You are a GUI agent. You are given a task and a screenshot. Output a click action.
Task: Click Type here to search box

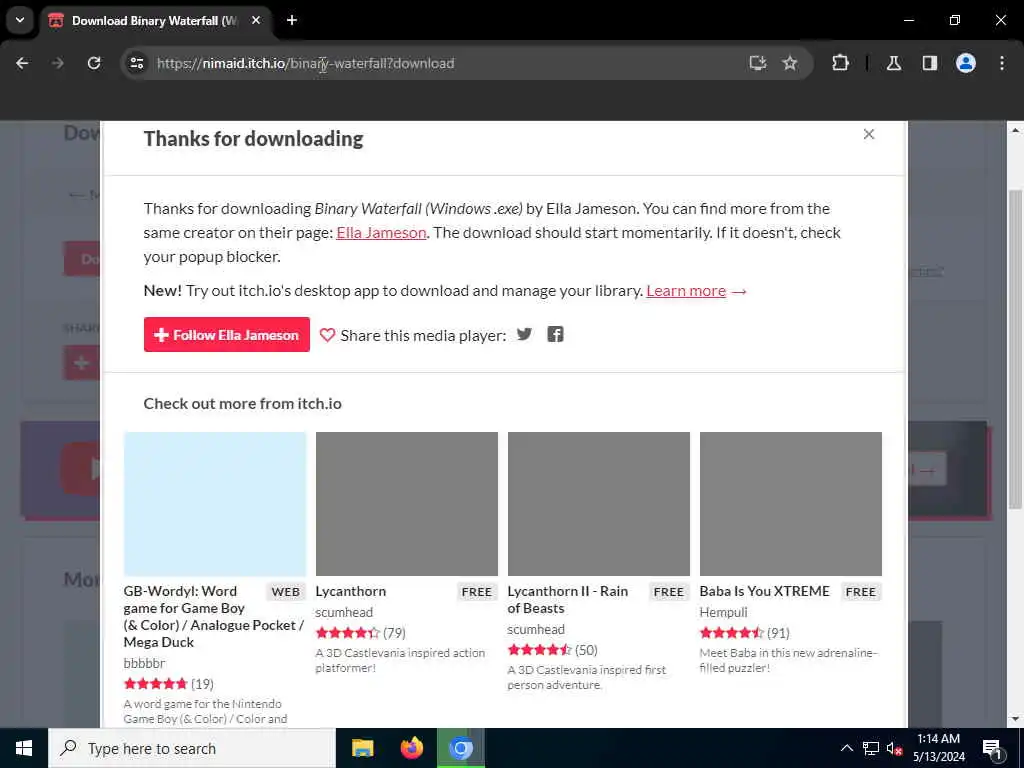(191, 748)
